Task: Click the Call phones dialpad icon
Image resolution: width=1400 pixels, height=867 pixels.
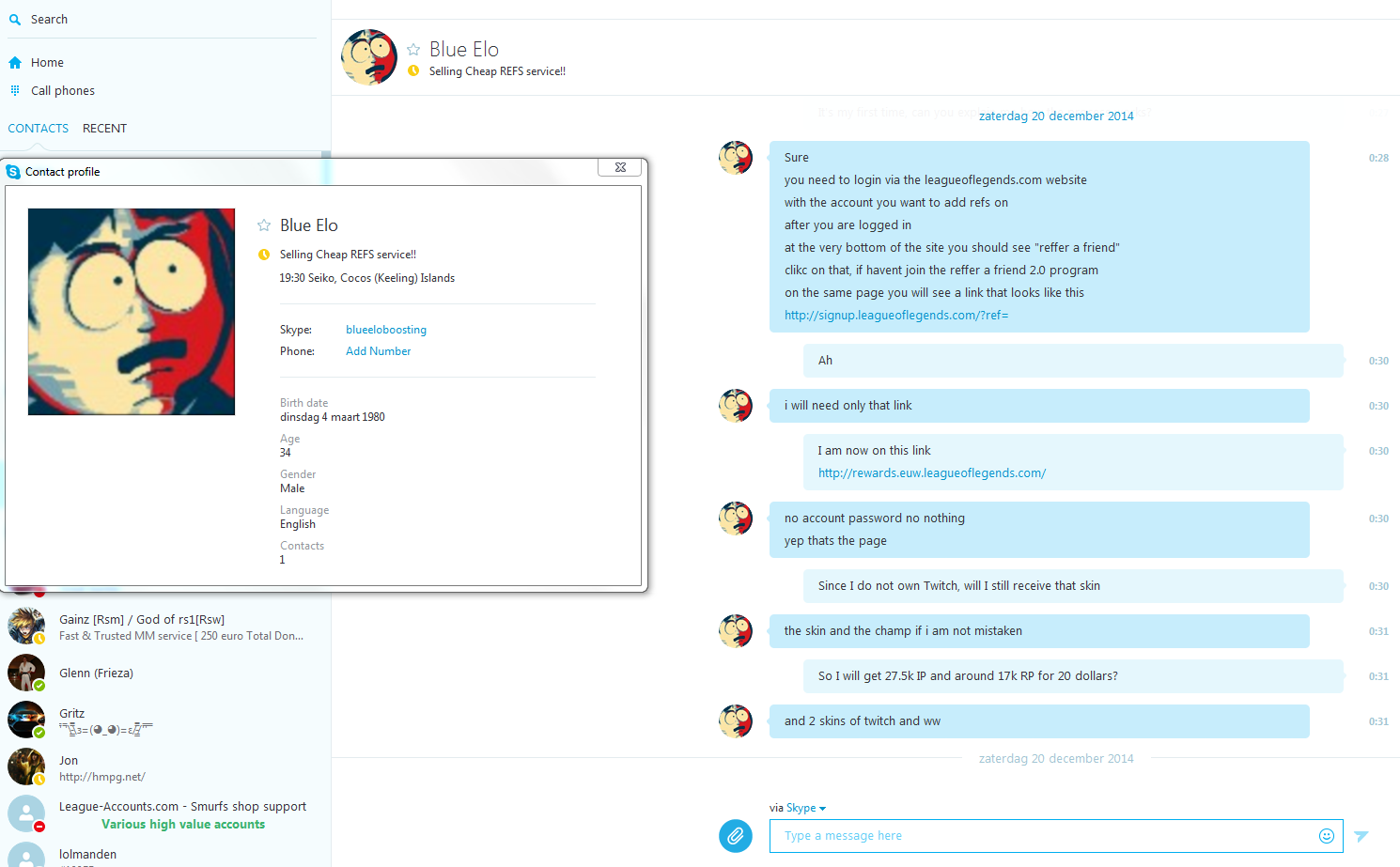Action: click(15, 90)
